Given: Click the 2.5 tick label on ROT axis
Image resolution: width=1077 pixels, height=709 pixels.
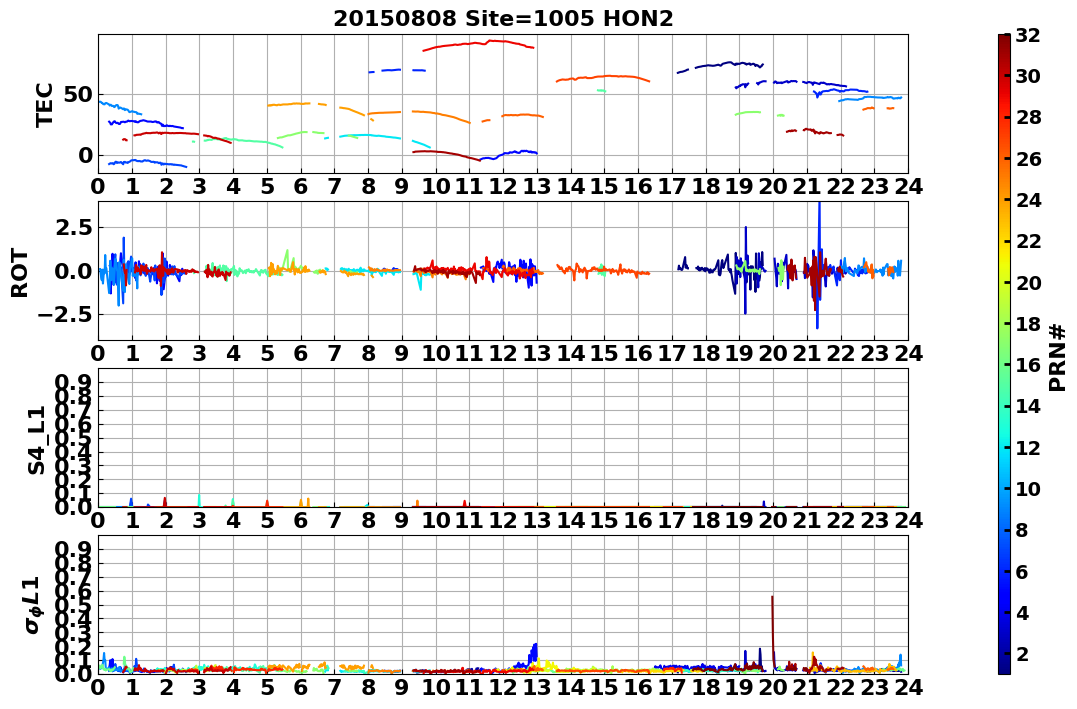Looking at the screenshot, I should [73, 227].
